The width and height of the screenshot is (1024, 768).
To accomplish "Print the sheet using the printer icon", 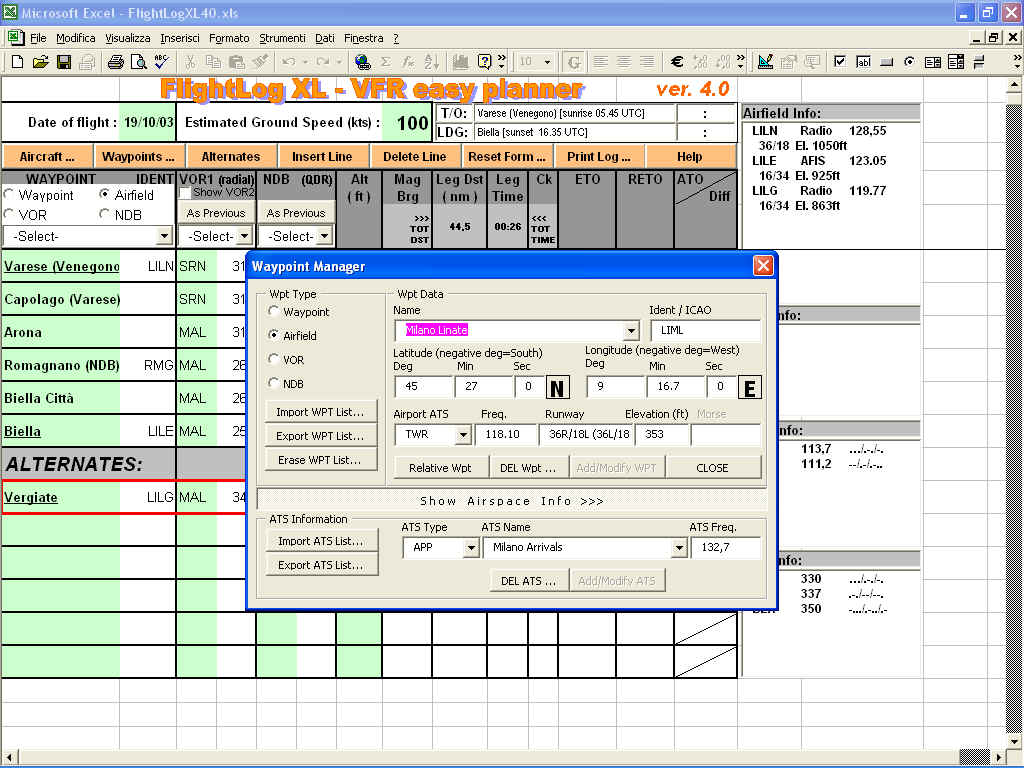I will pos(116,62).
